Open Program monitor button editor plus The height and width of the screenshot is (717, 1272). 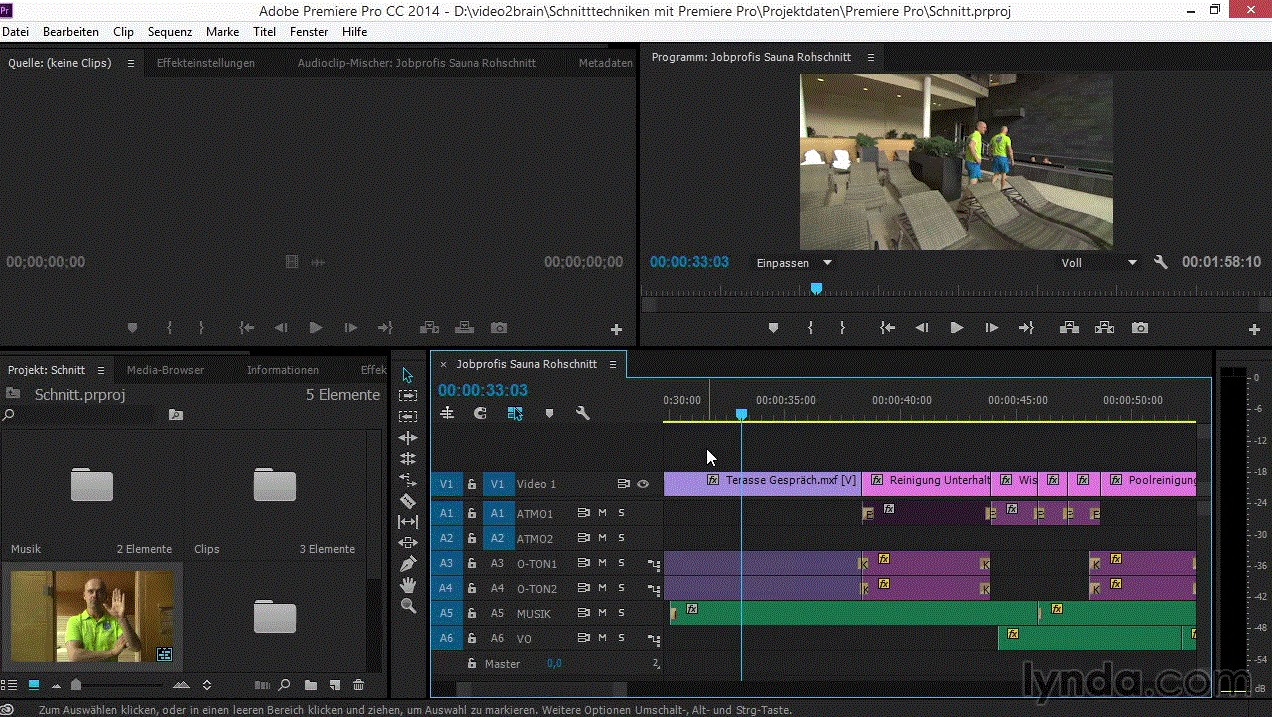click(x=1255, y=329)
